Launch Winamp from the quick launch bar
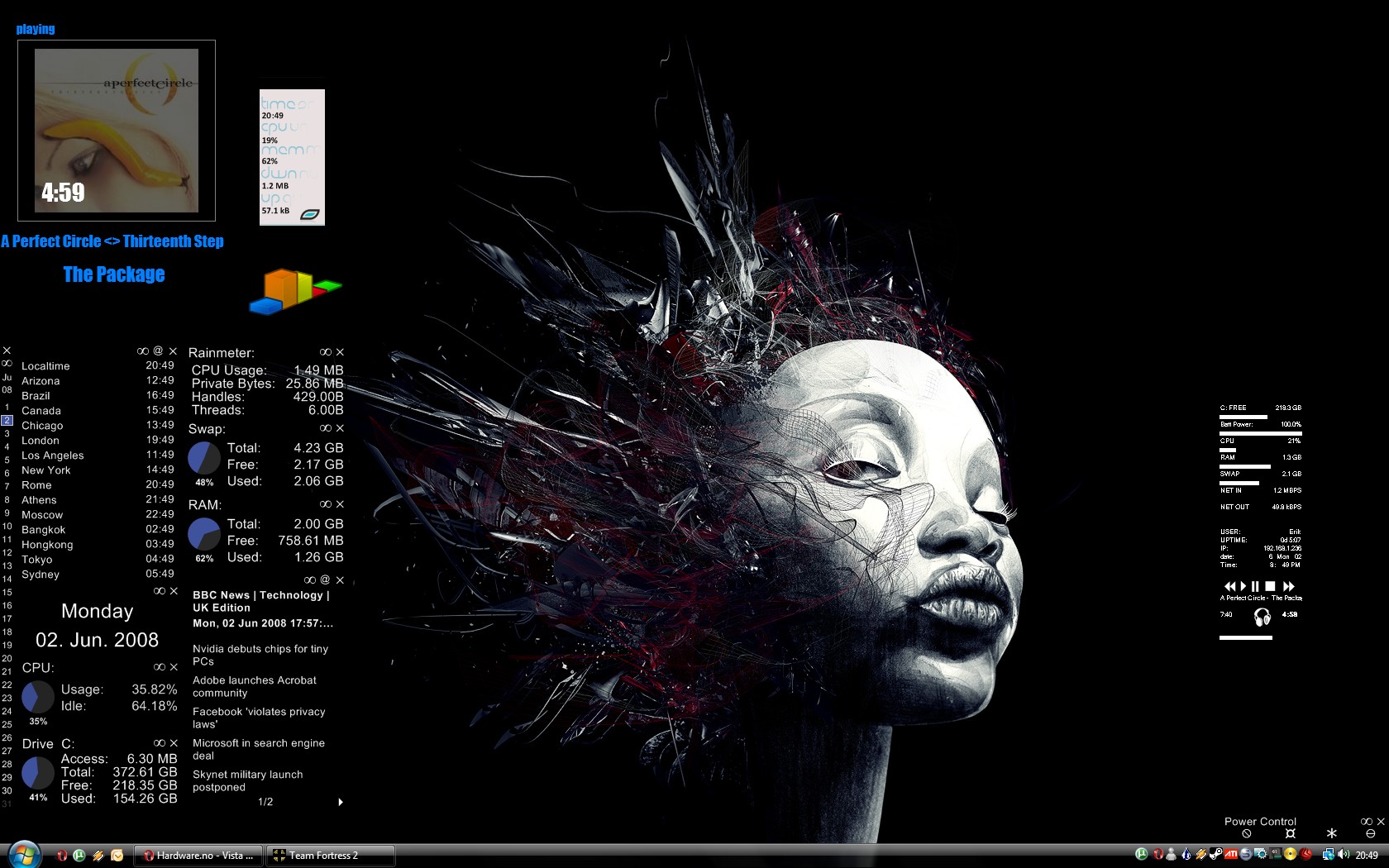Image resolution: width=1389 pixels, height=868 pixels. click(x=98, y=856)
